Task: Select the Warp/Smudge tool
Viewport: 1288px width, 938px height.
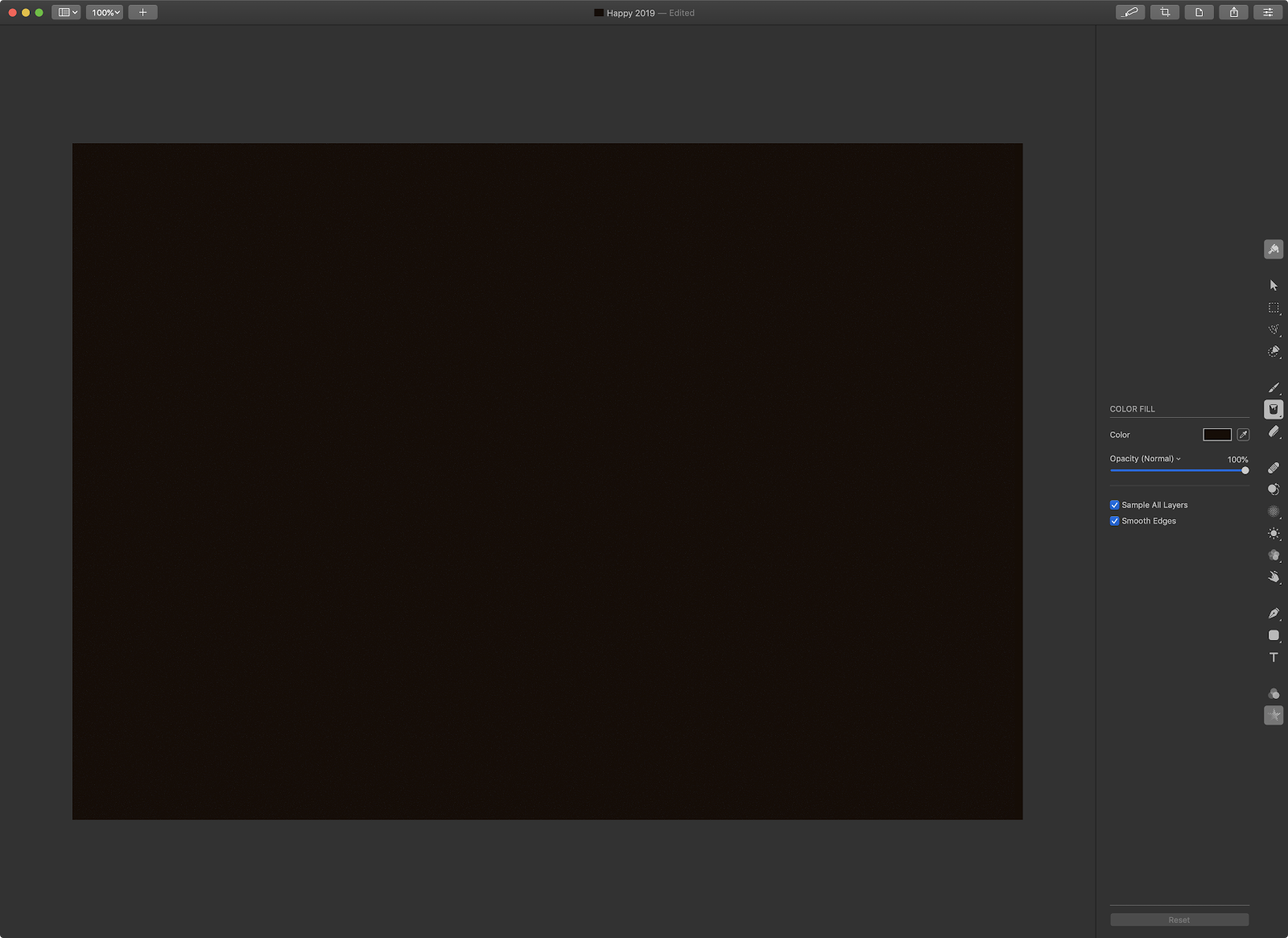Action: (1274, 577)
